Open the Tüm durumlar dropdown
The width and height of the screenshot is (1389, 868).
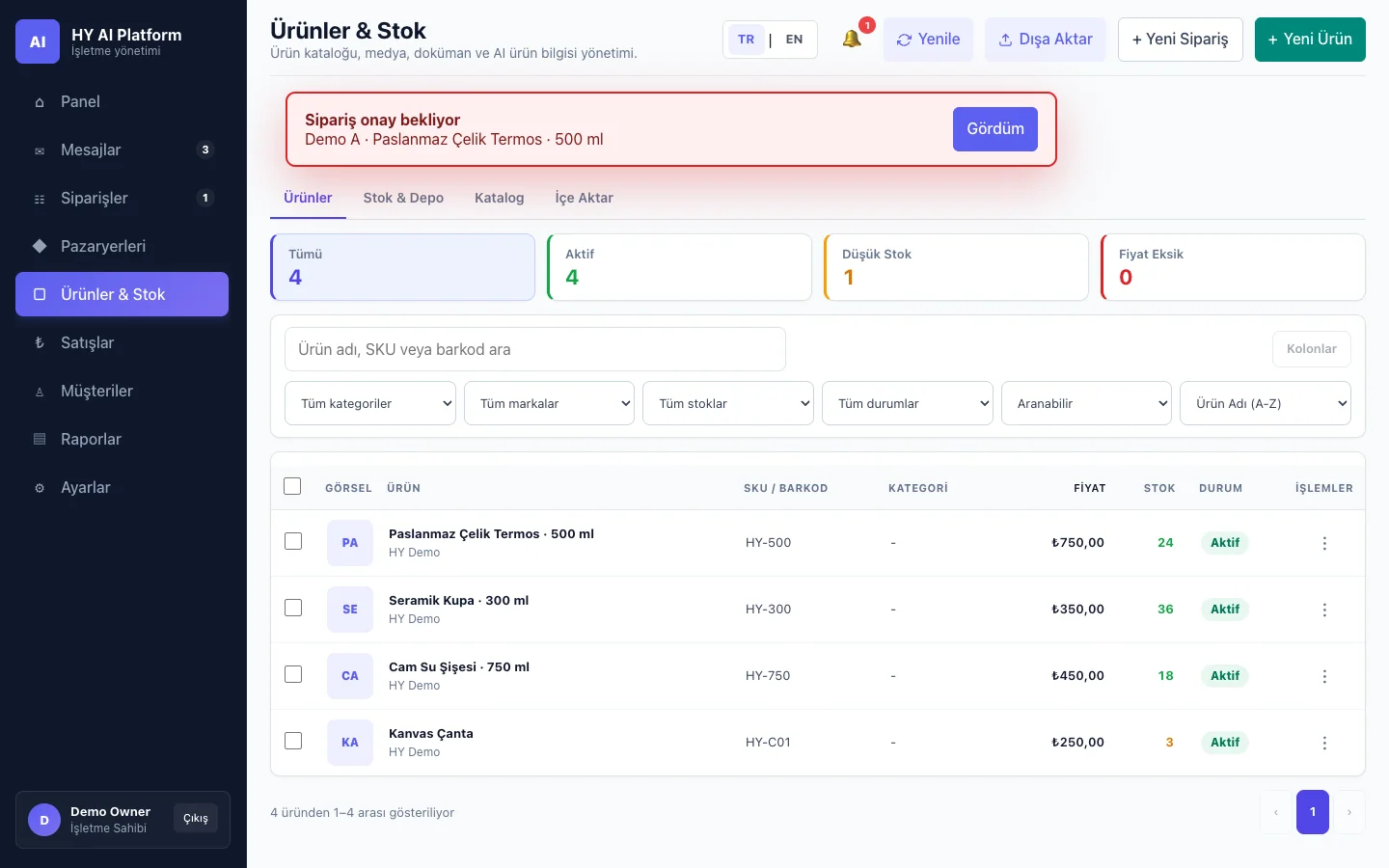pyautogui.click(x=908, y=403)
